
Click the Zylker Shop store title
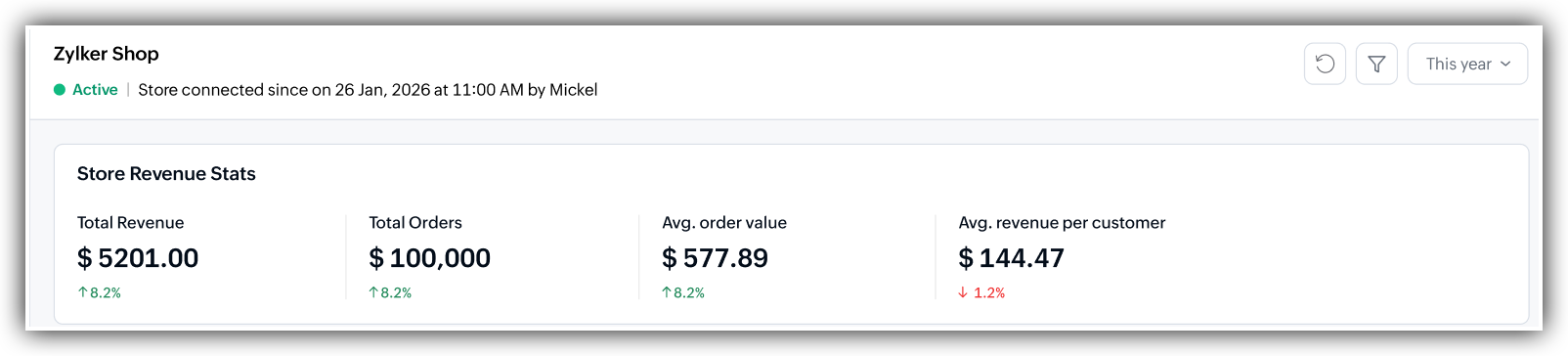pos(106,54)
